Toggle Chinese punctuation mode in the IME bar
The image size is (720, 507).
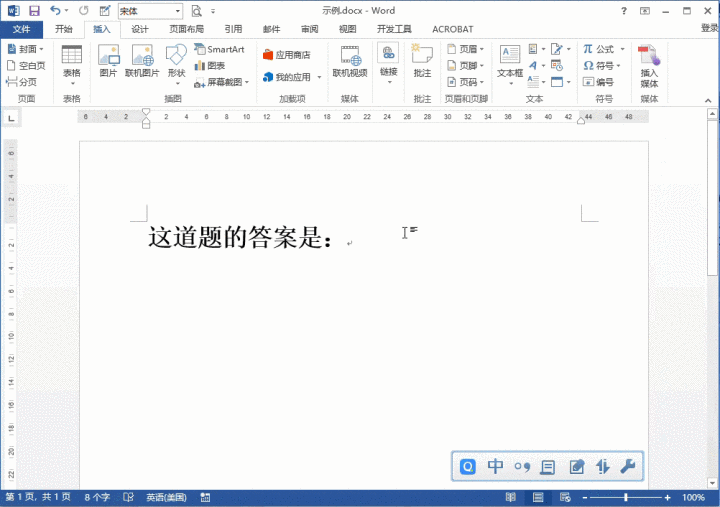click(x=522, y=467)
